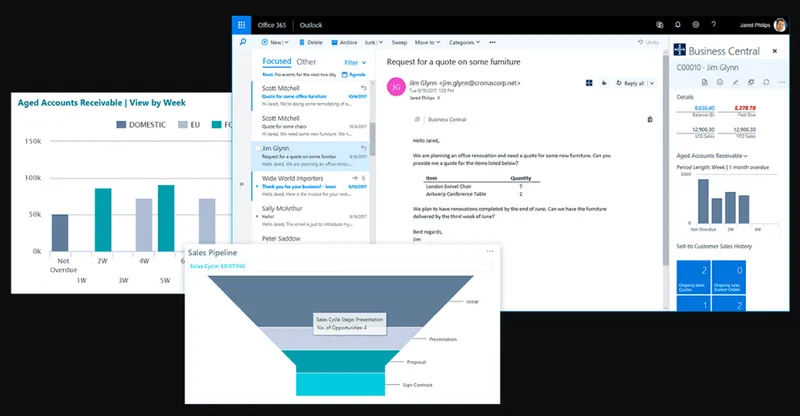Click the Proposal segment of the funnel
The height and width of the screenshot is (416, 800).
340,361
